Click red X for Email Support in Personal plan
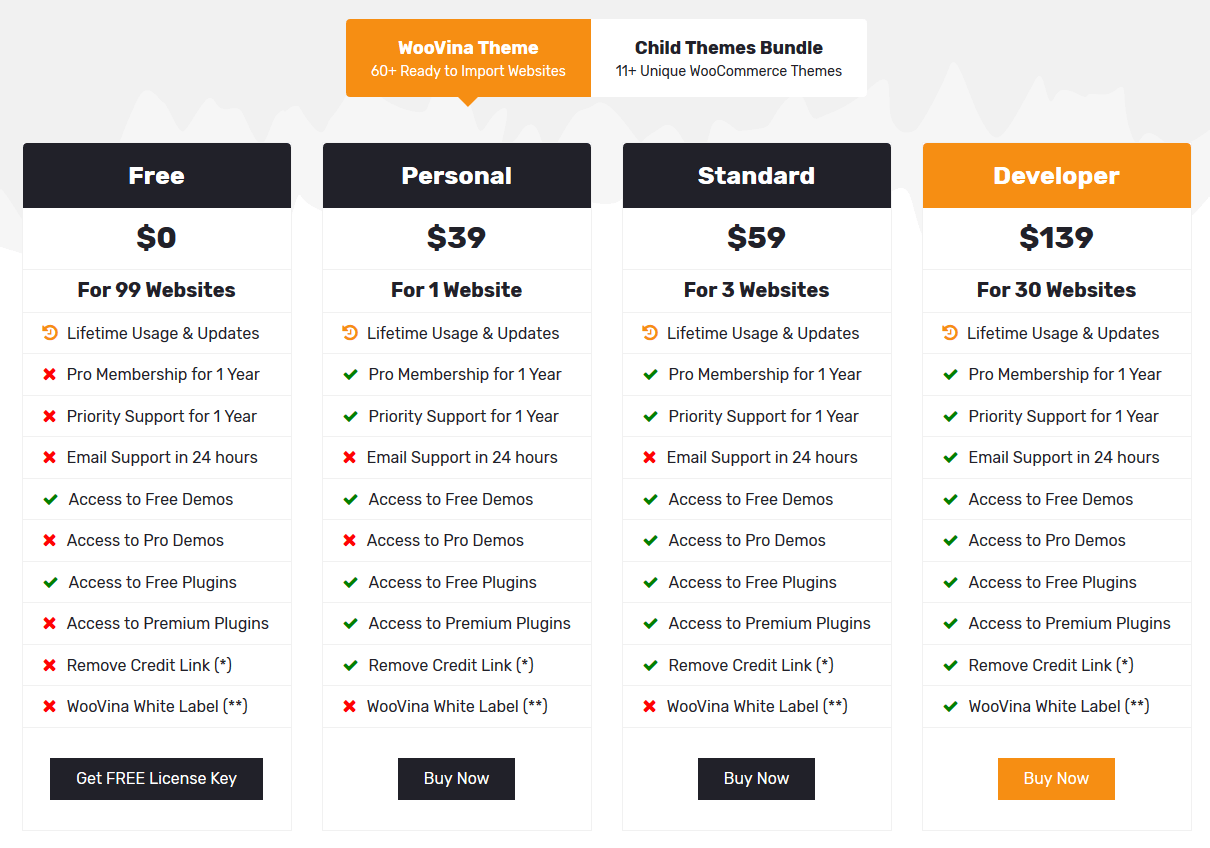1210x848 pixels. coord(349,458)
